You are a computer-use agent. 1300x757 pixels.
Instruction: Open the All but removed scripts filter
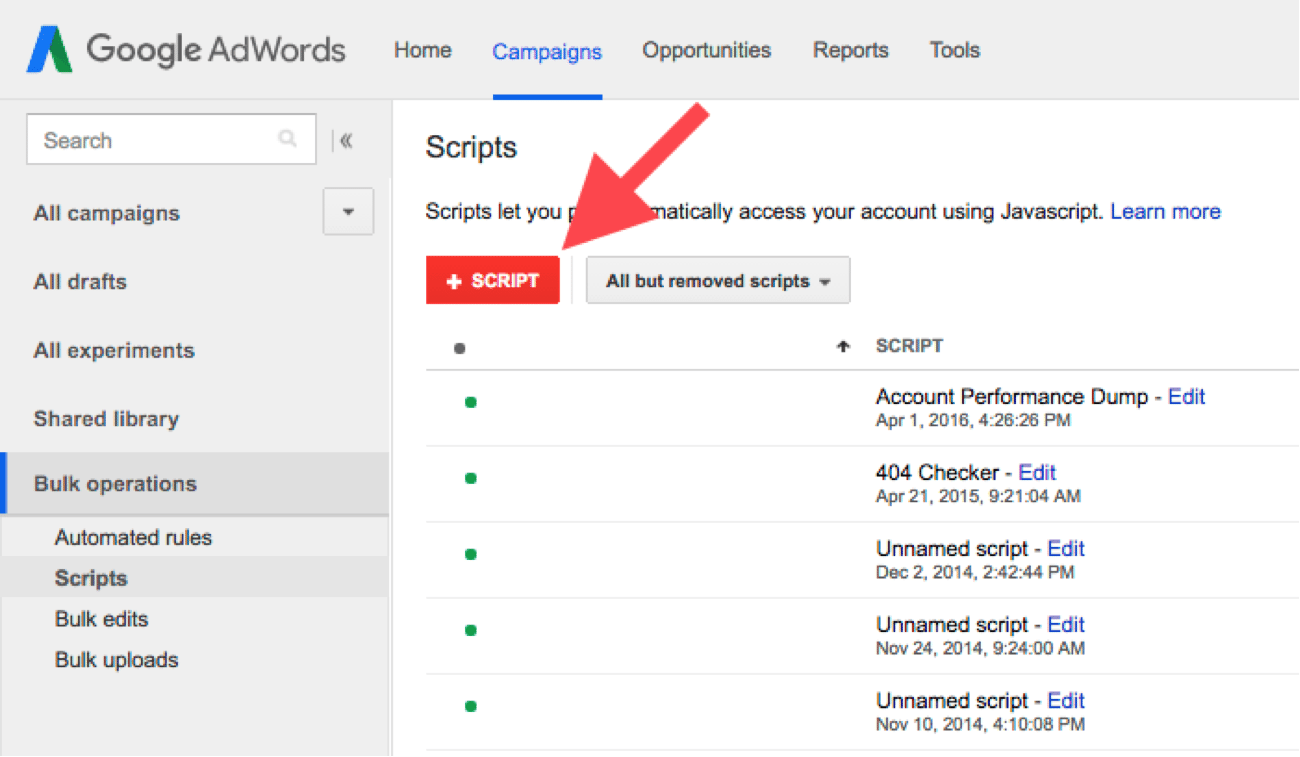[x=718, y=281]
